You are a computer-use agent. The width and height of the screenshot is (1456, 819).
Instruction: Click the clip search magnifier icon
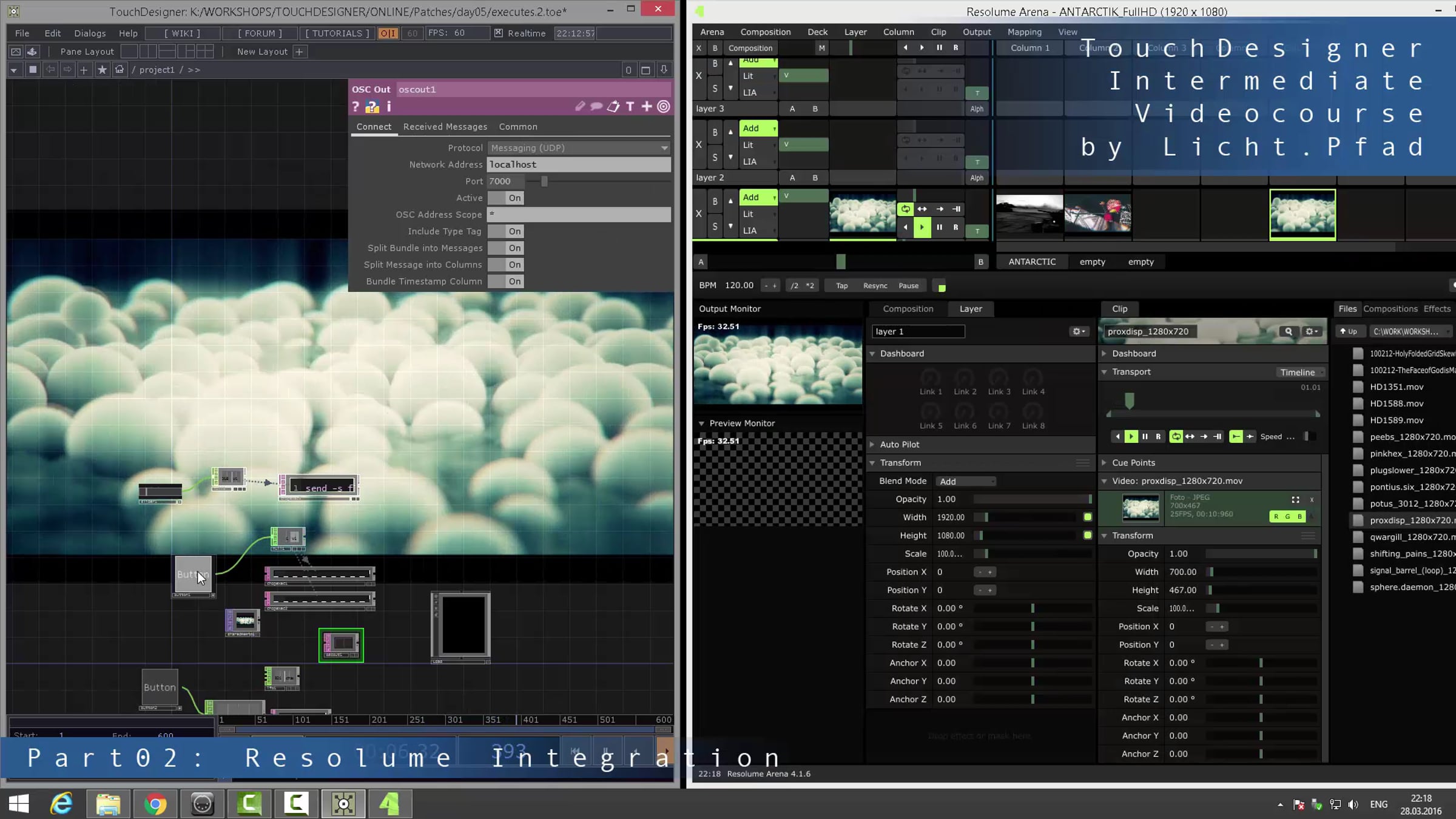pos(1289,331)
